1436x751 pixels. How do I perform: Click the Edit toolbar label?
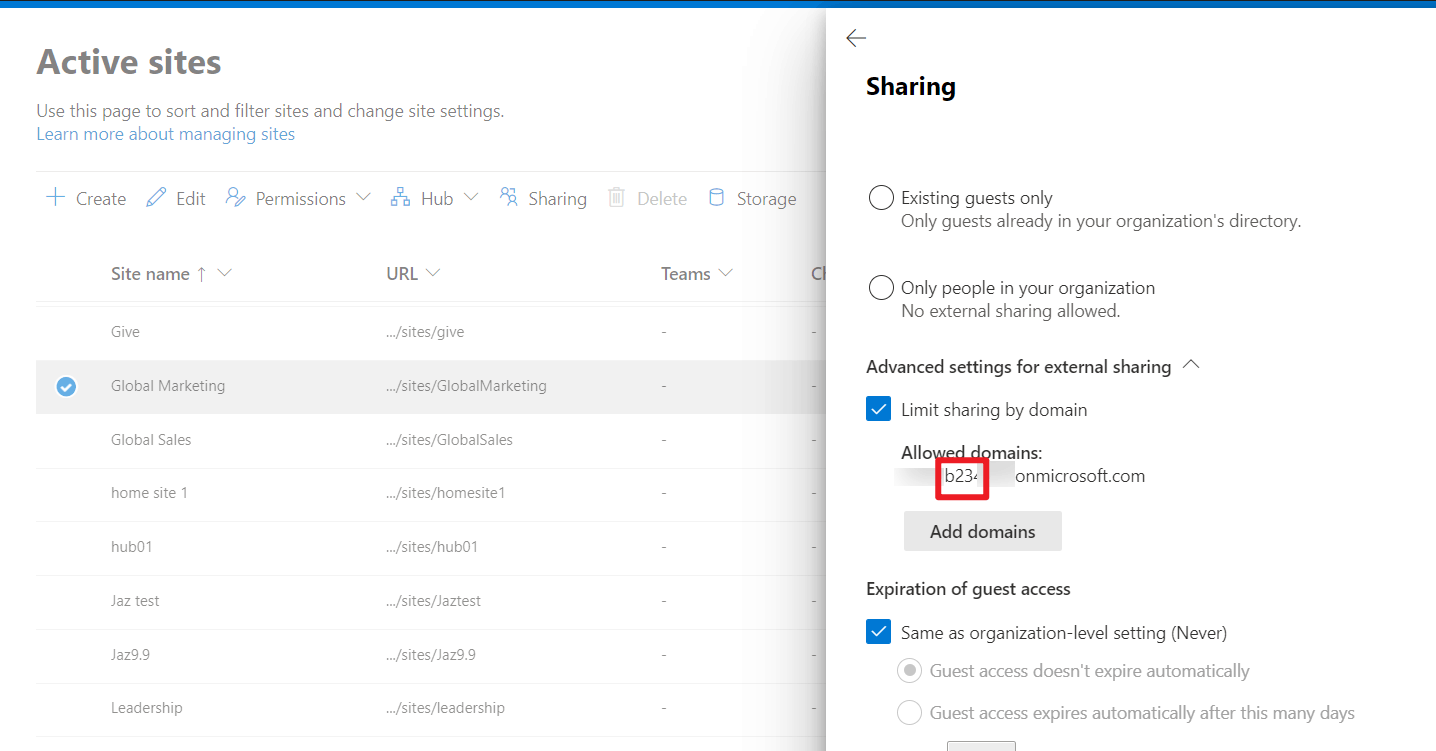click(191, 199)
